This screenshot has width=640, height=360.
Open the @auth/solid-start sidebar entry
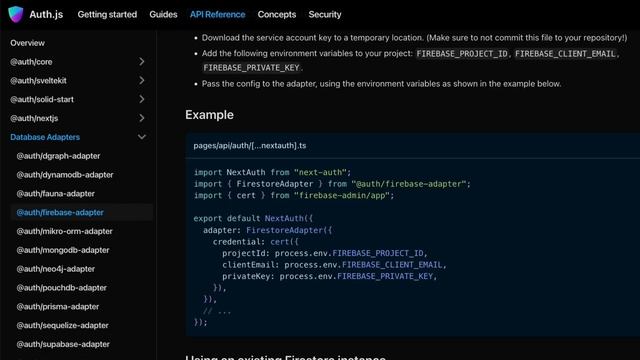42,99
